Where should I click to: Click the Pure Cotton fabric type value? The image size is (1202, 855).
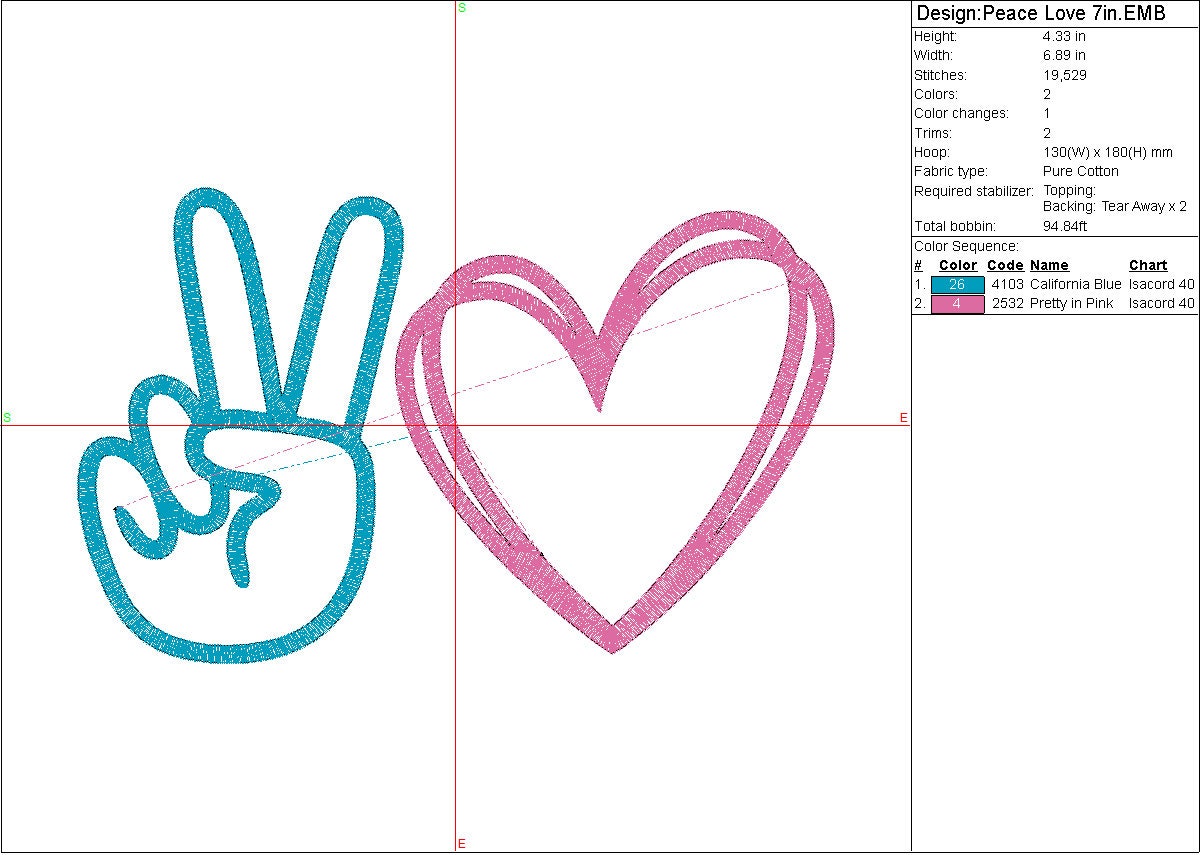[1080, 172]
